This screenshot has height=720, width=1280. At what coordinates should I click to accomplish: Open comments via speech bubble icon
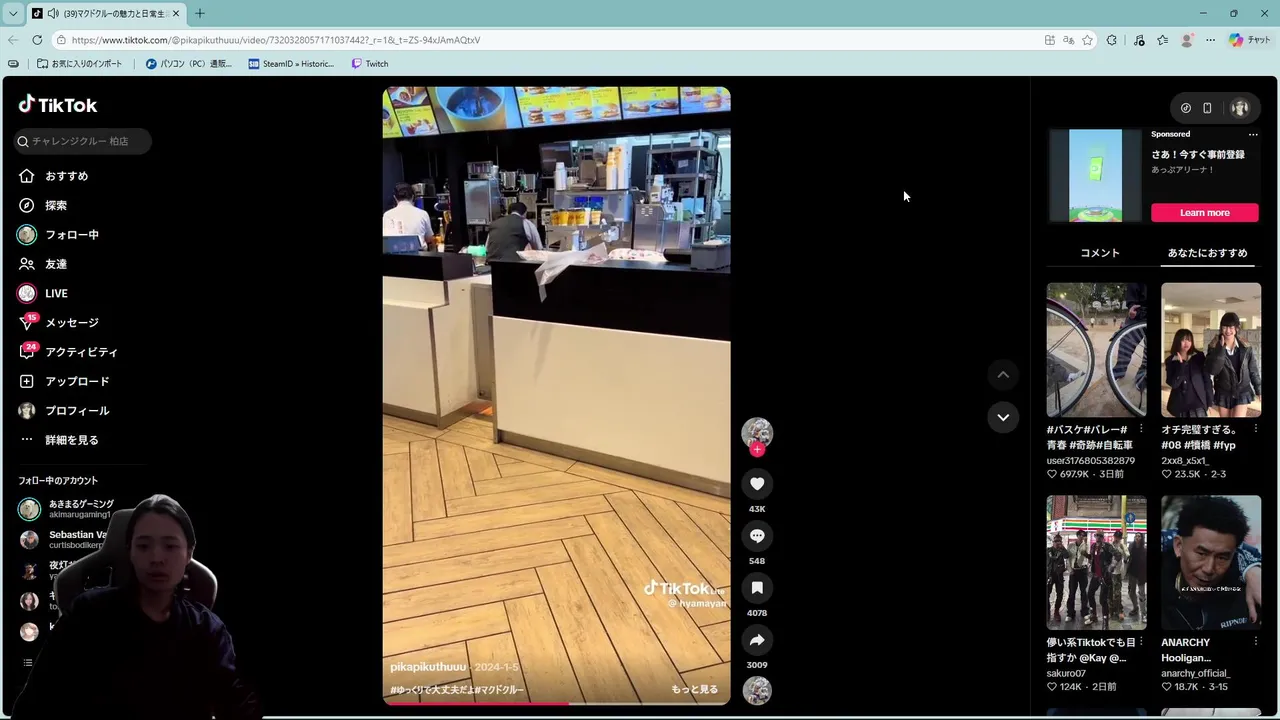(757, 536)
